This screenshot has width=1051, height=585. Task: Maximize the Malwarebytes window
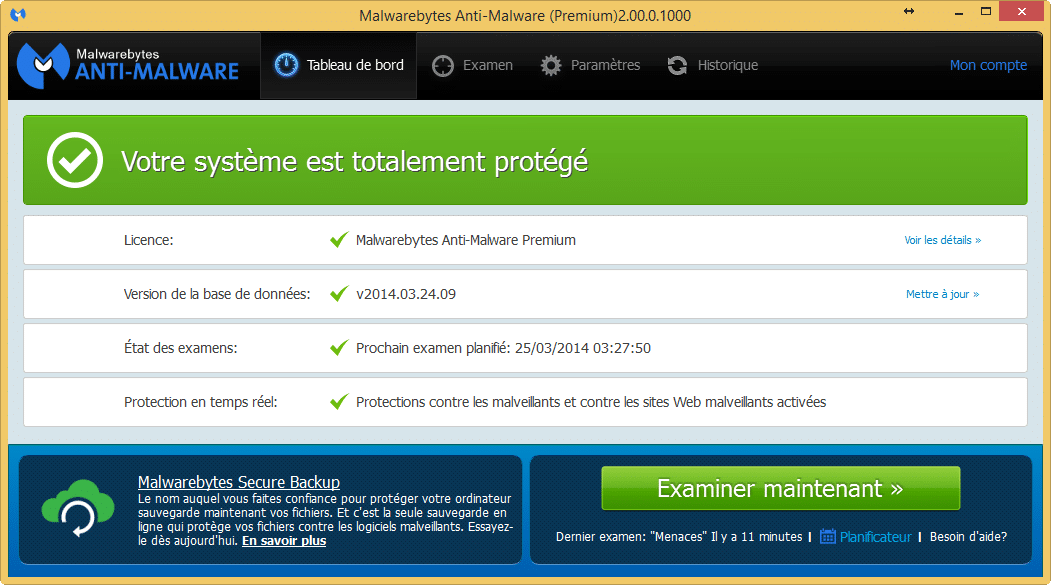coord(985,11)
